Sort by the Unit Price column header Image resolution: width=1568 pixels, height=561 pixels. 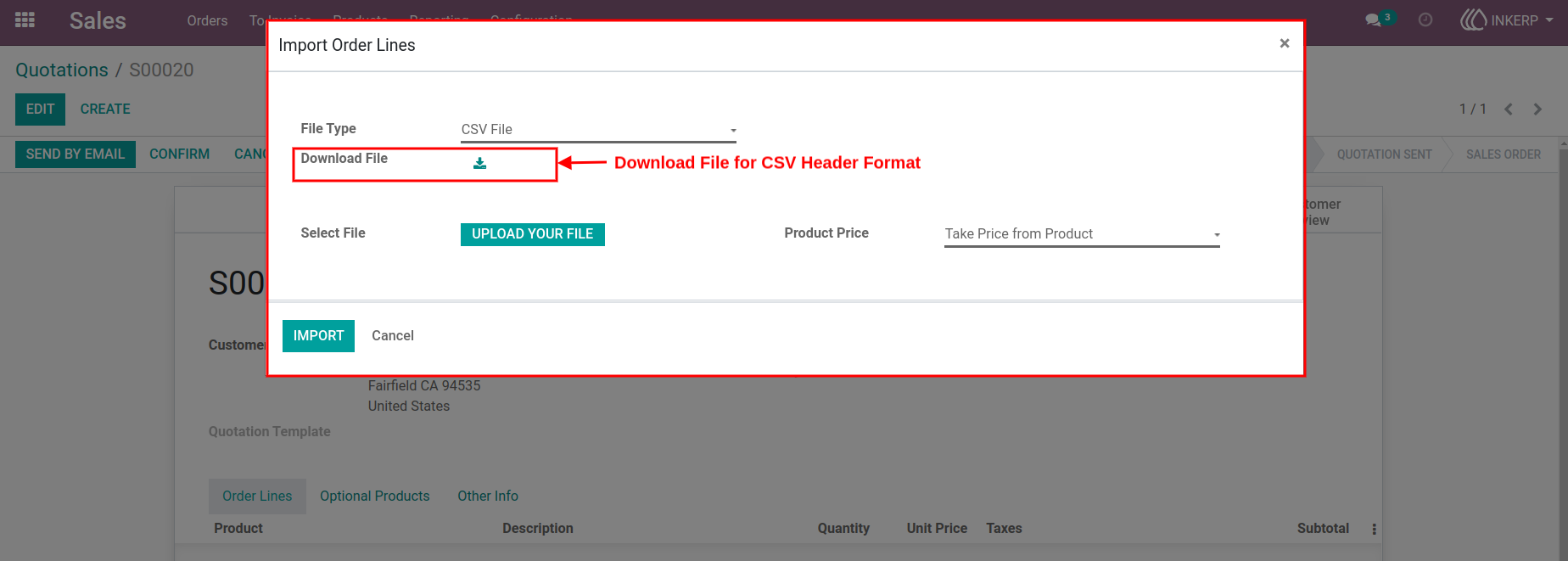pyautogui.click(x=937, y=529)
